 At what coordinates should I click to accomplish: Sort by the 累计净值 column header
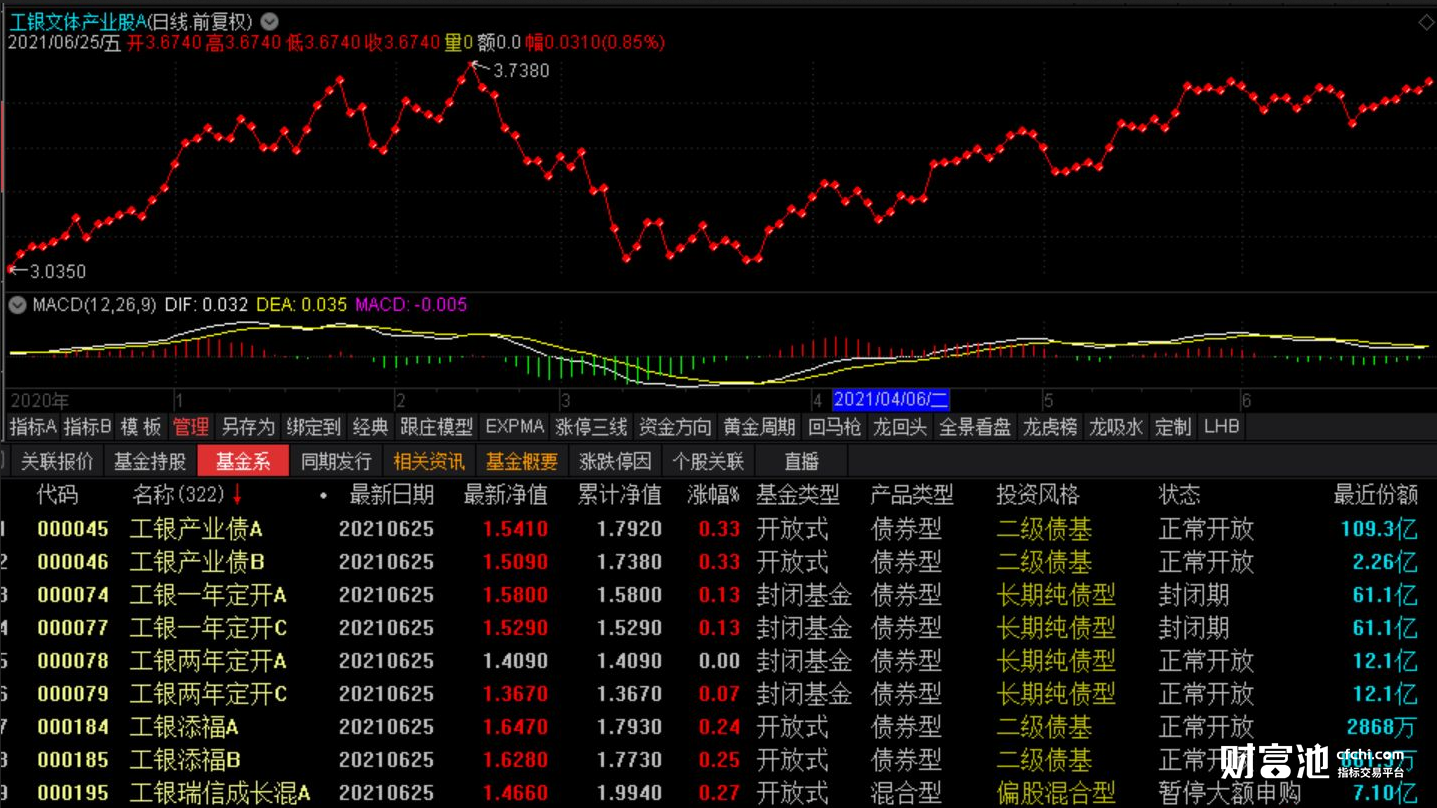point(620,495)
